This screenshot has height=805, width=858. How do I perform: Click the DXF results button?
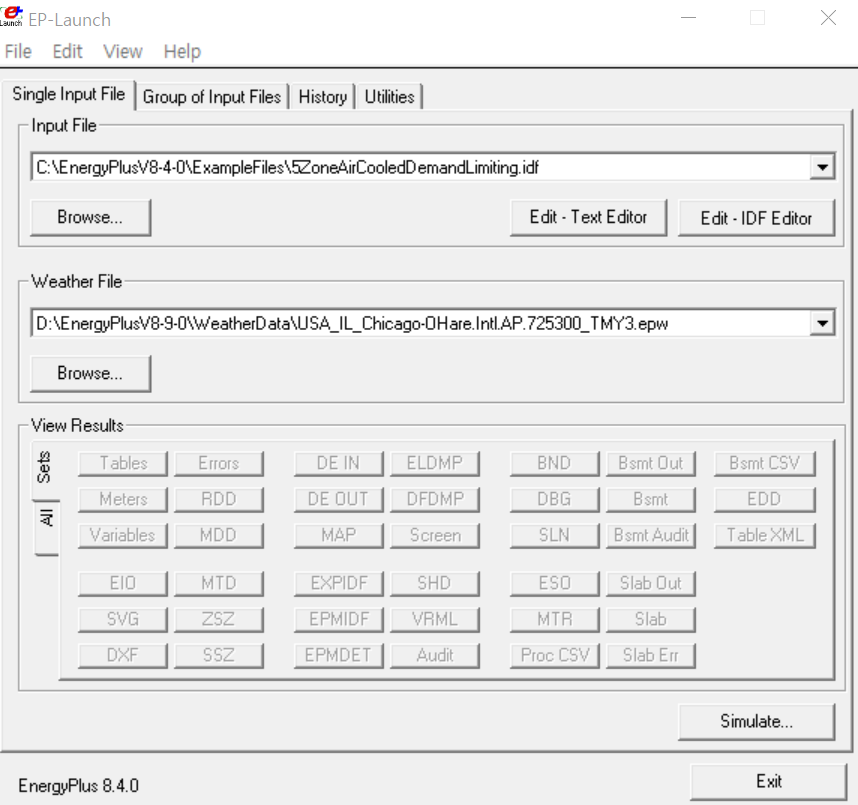click(123, 656)
